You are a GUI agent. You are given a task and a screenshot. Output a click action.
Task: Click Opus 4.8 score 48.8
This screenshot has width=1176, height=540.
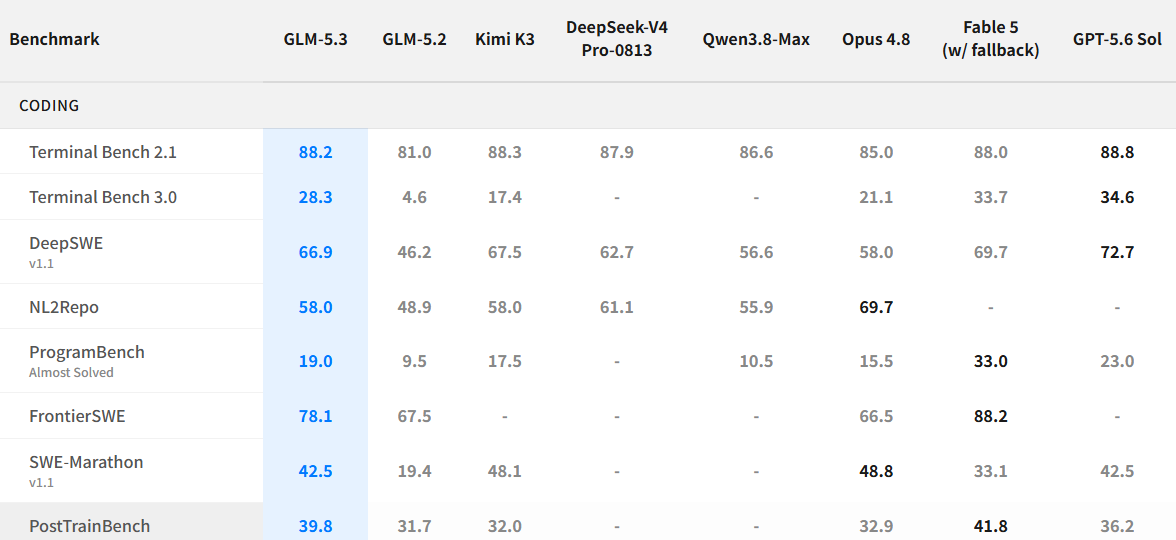[876, 471]
